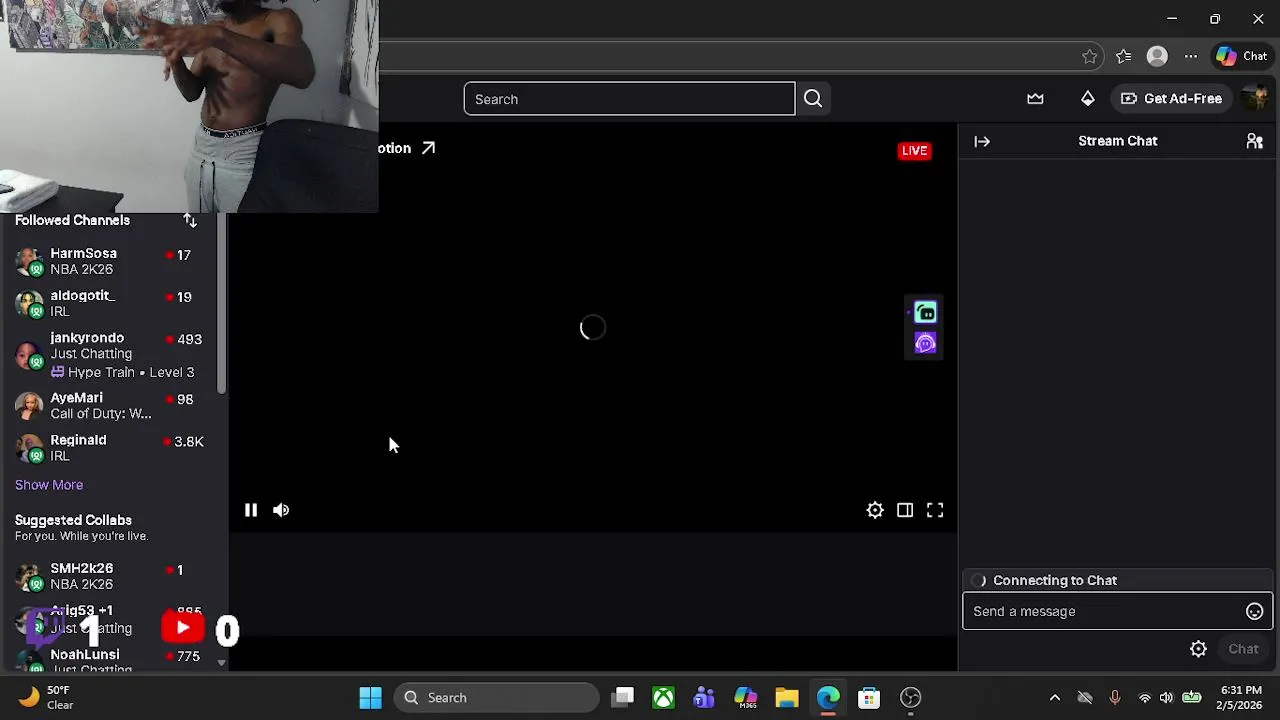
Task: Open File Explorer from taskbar
Action: click(787, 698)
